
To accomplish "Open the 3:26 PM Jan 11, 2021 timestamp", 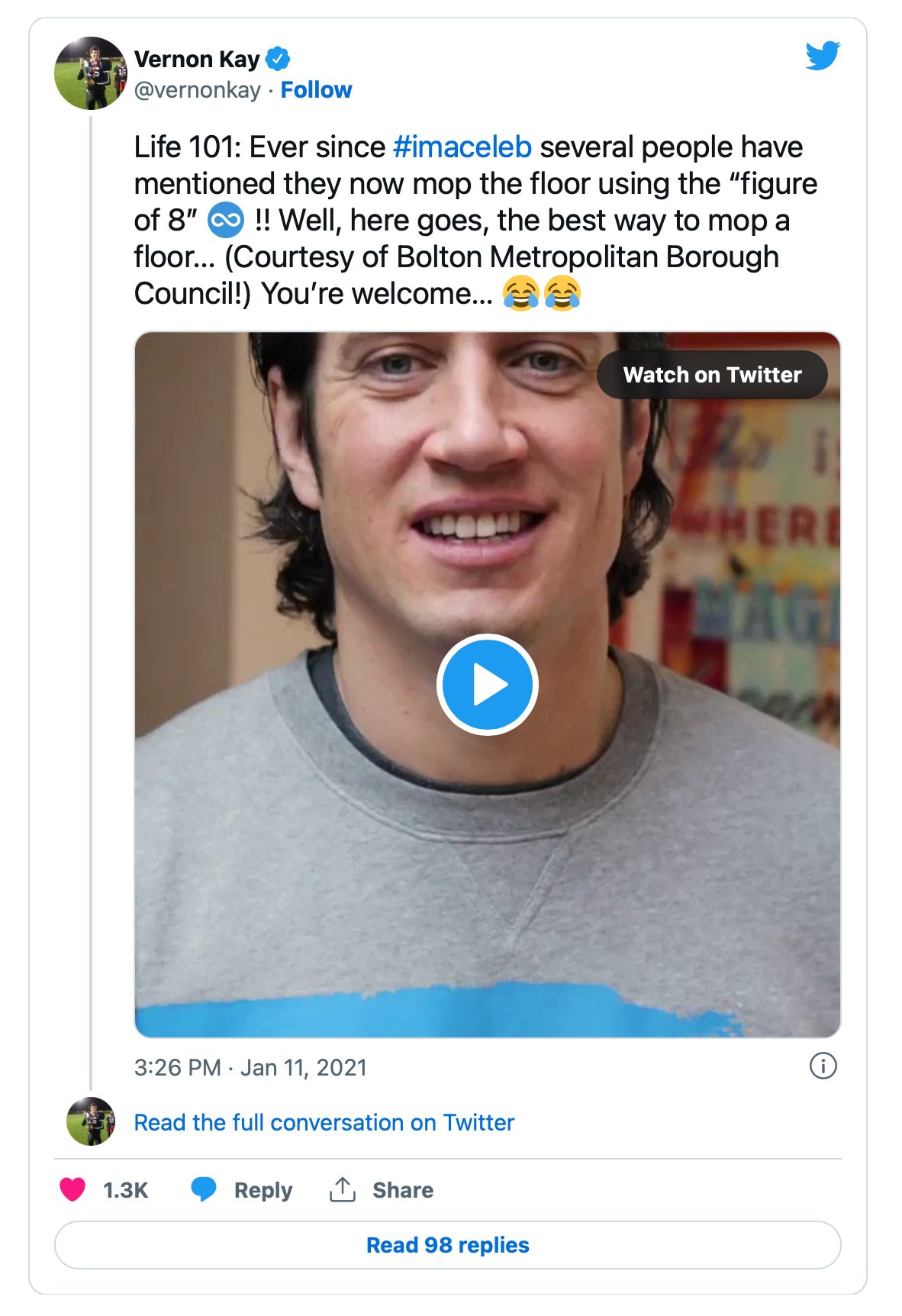I will (x=250, y=1067).
